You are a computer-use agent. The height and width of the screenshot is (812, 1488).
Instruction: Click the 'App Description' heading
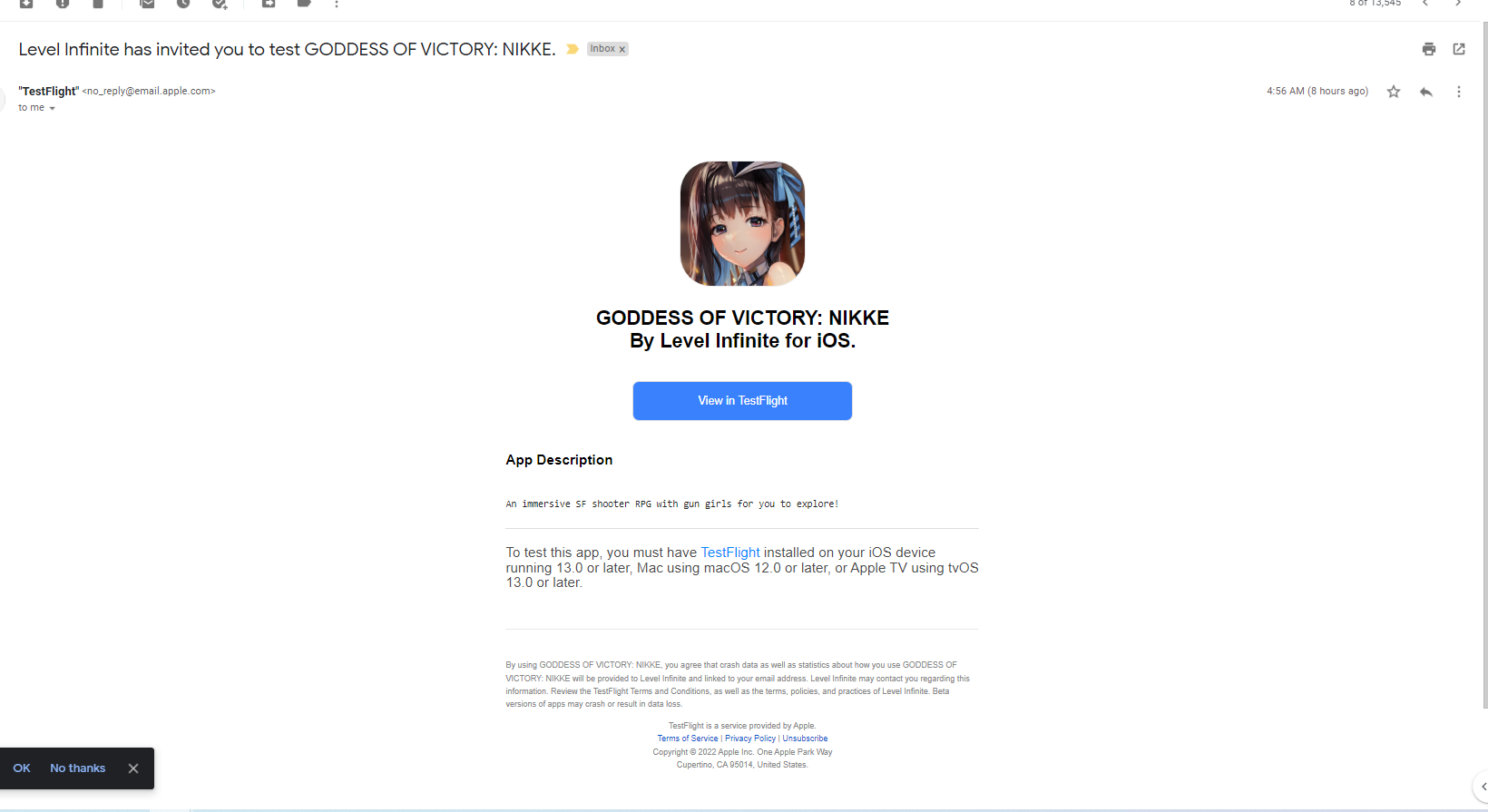coord(559,460)
